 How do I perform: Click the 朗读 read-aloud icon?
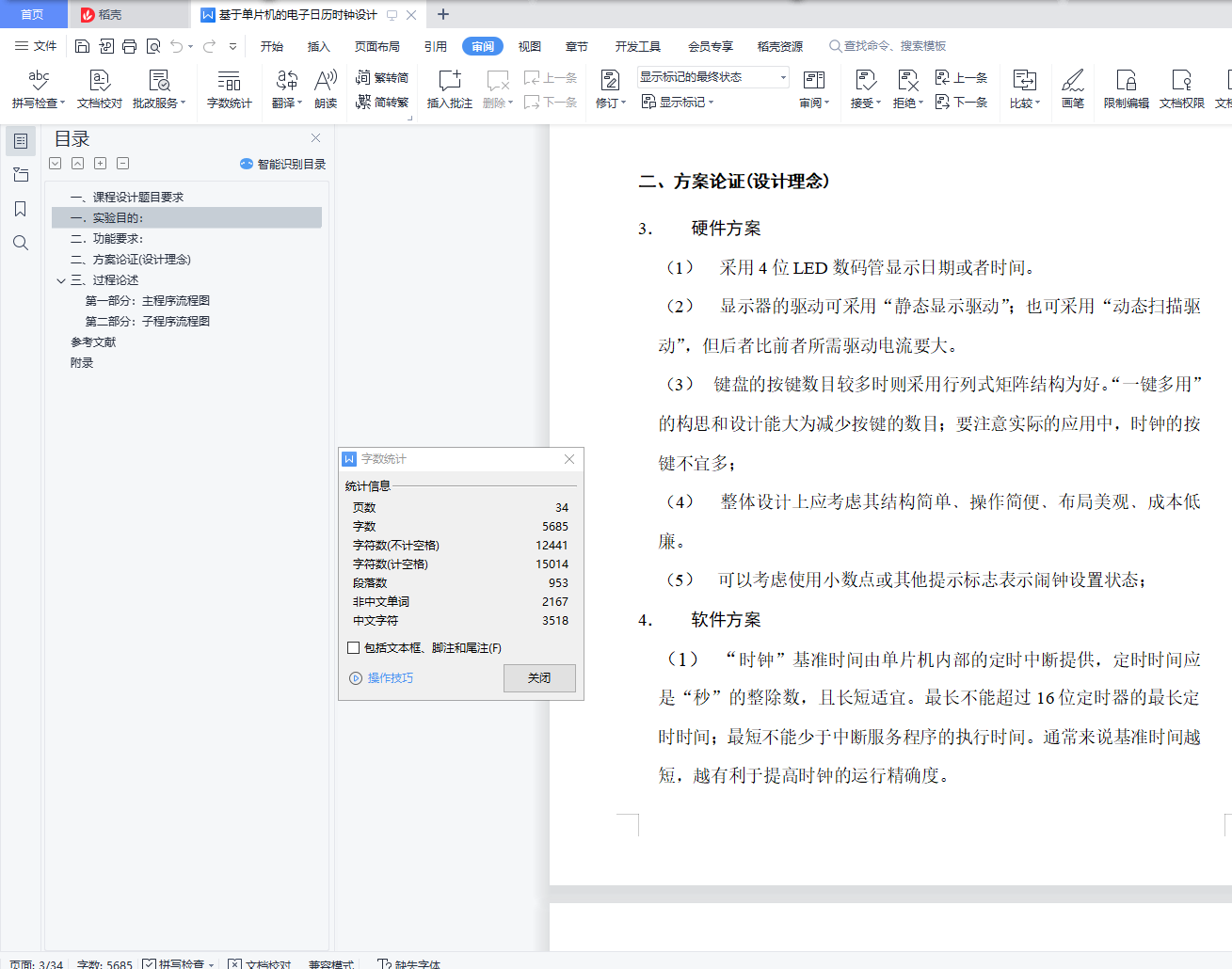point(326,89)
